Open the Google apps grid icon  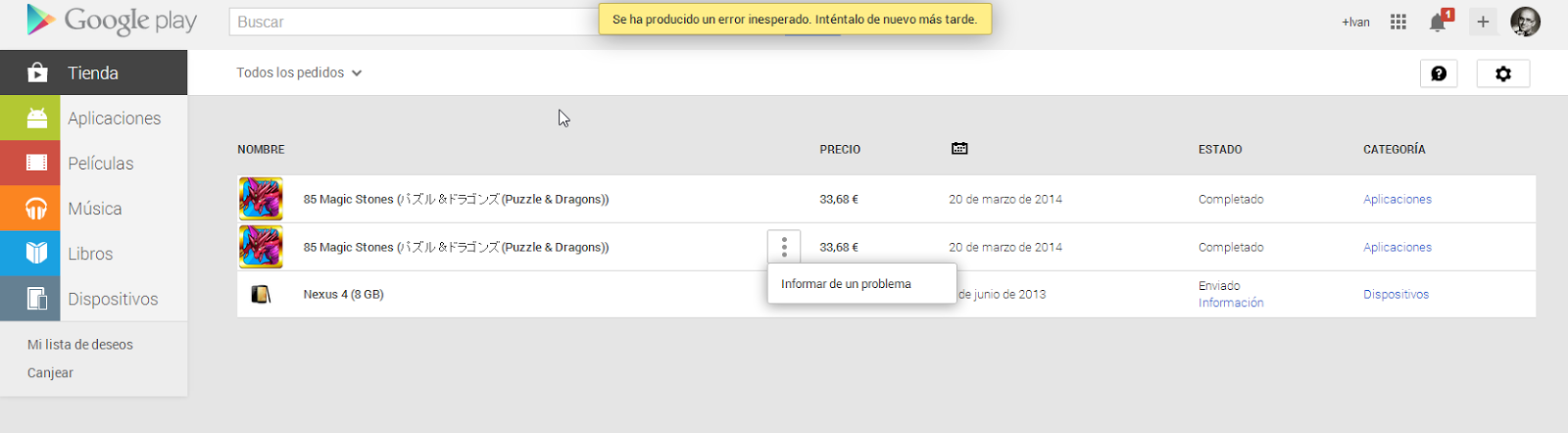click(1398, 22)
